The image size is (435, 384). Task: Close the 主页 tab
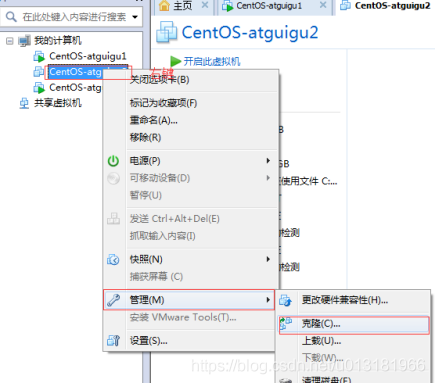(205, 5)
